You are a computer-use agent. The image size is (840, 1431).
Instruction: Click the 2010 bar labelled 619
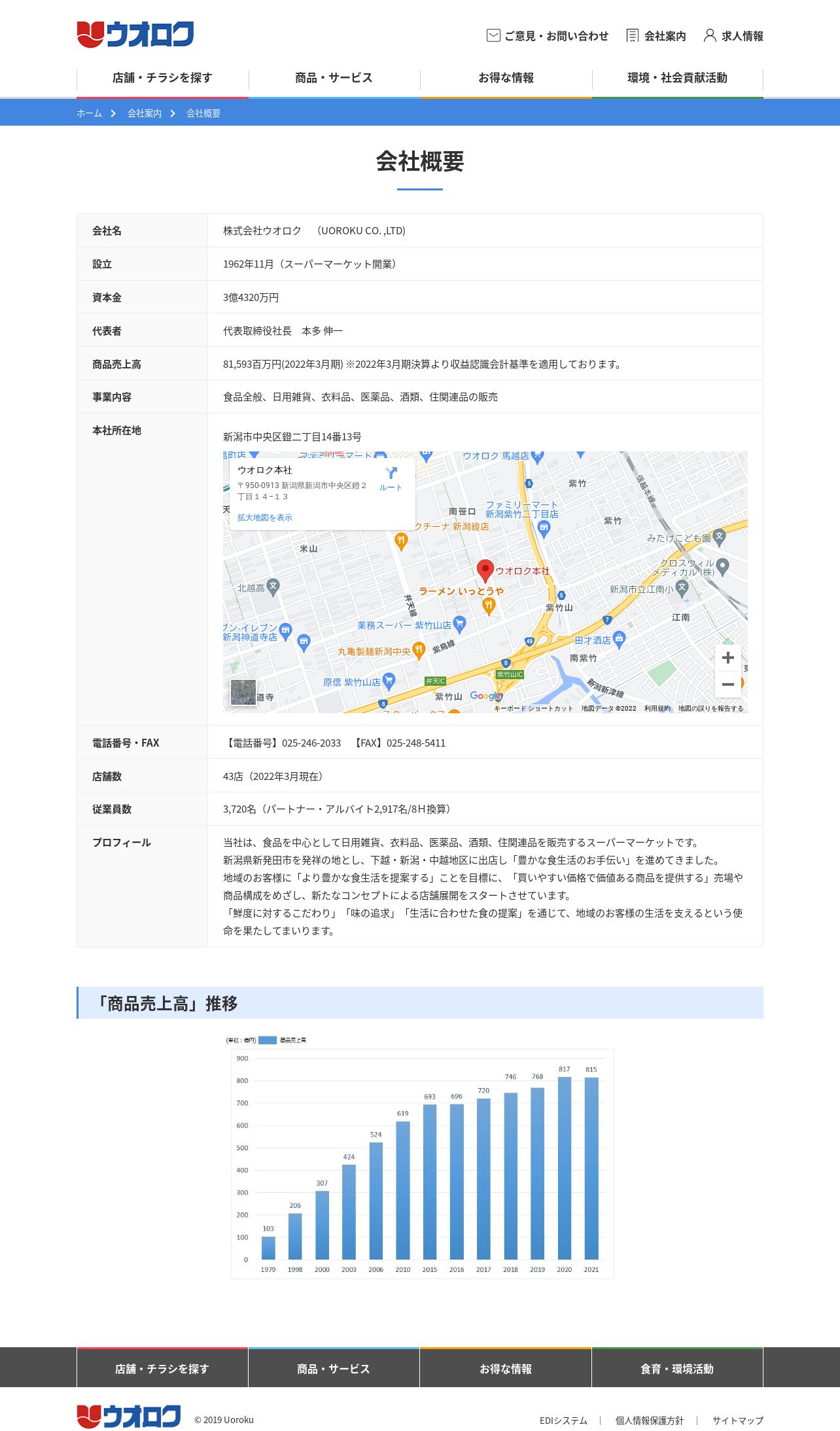coord(403,1190)
